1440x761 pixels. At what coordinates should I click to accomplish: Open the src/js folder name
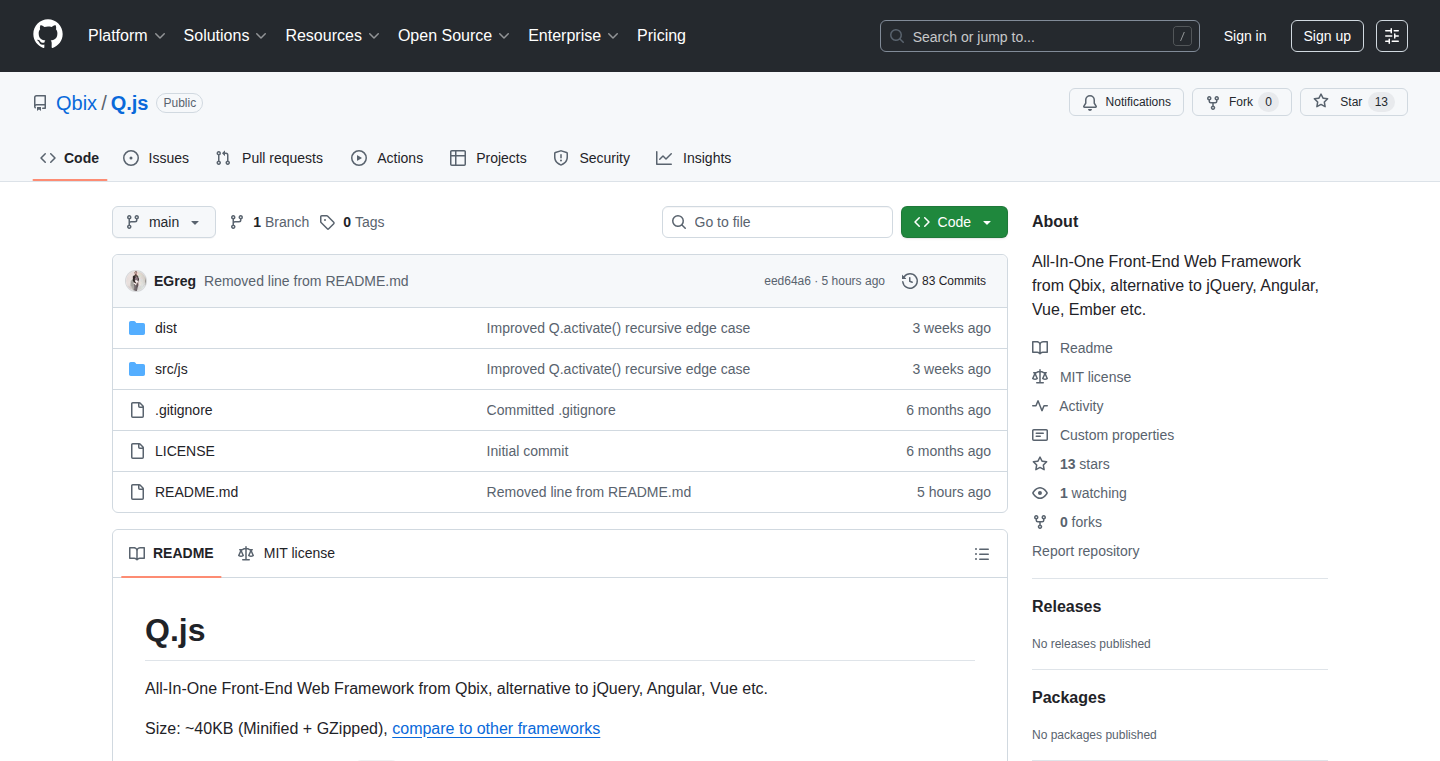click(x=171, y=369)
